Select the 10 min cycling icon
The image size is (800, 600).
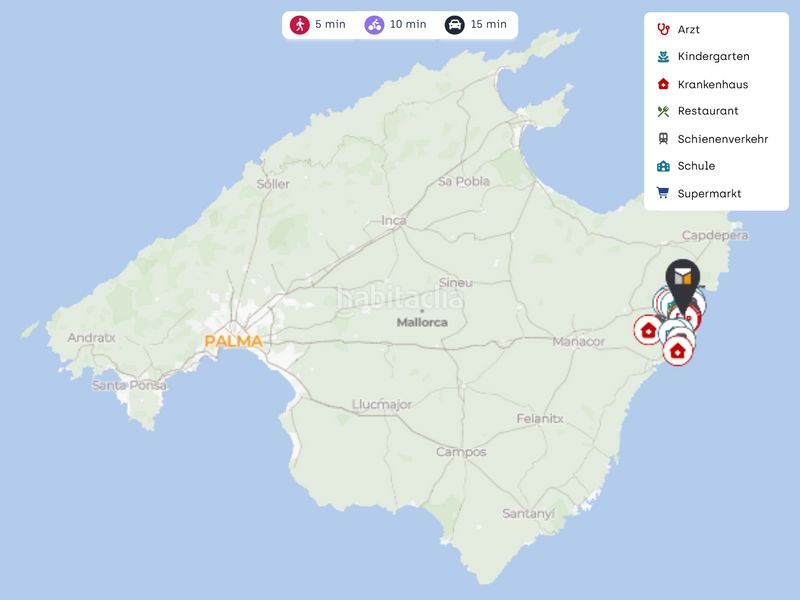click(x=374, y=24)
